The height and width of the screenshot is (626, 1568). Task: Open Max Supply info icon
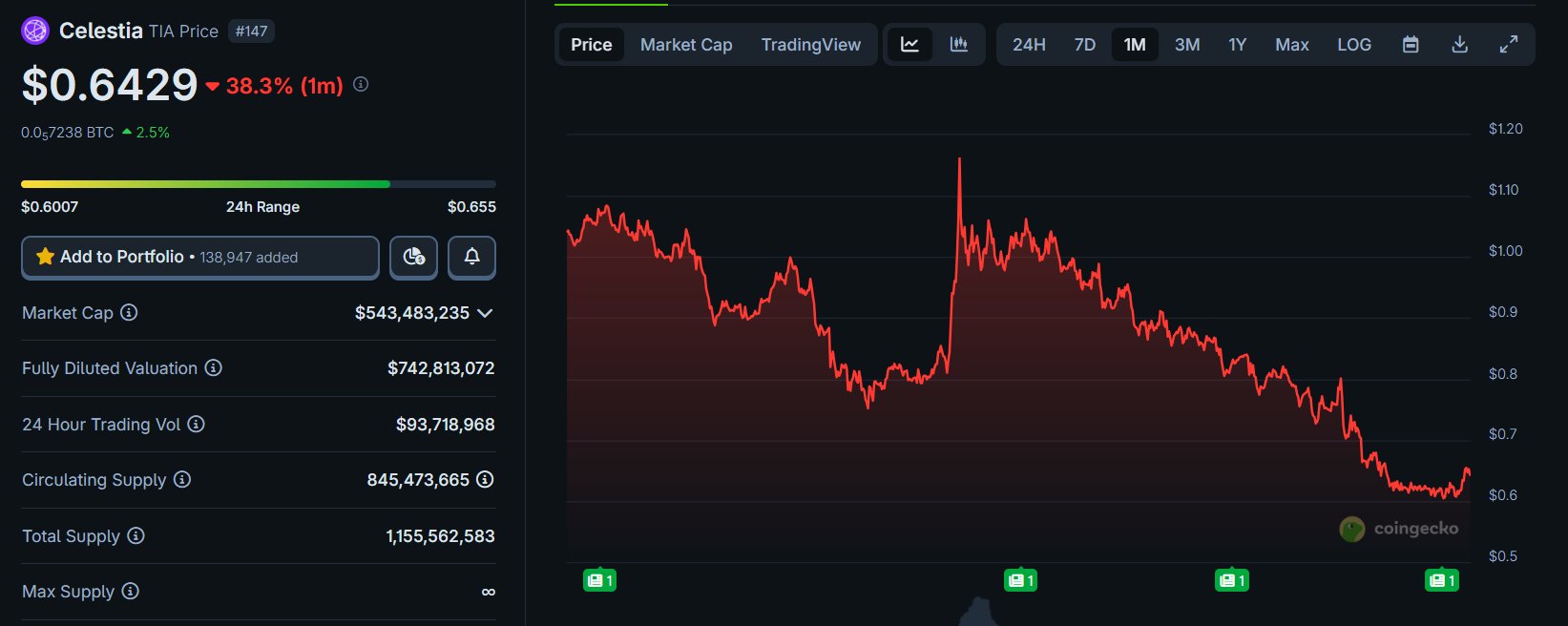tap(130, 591)
